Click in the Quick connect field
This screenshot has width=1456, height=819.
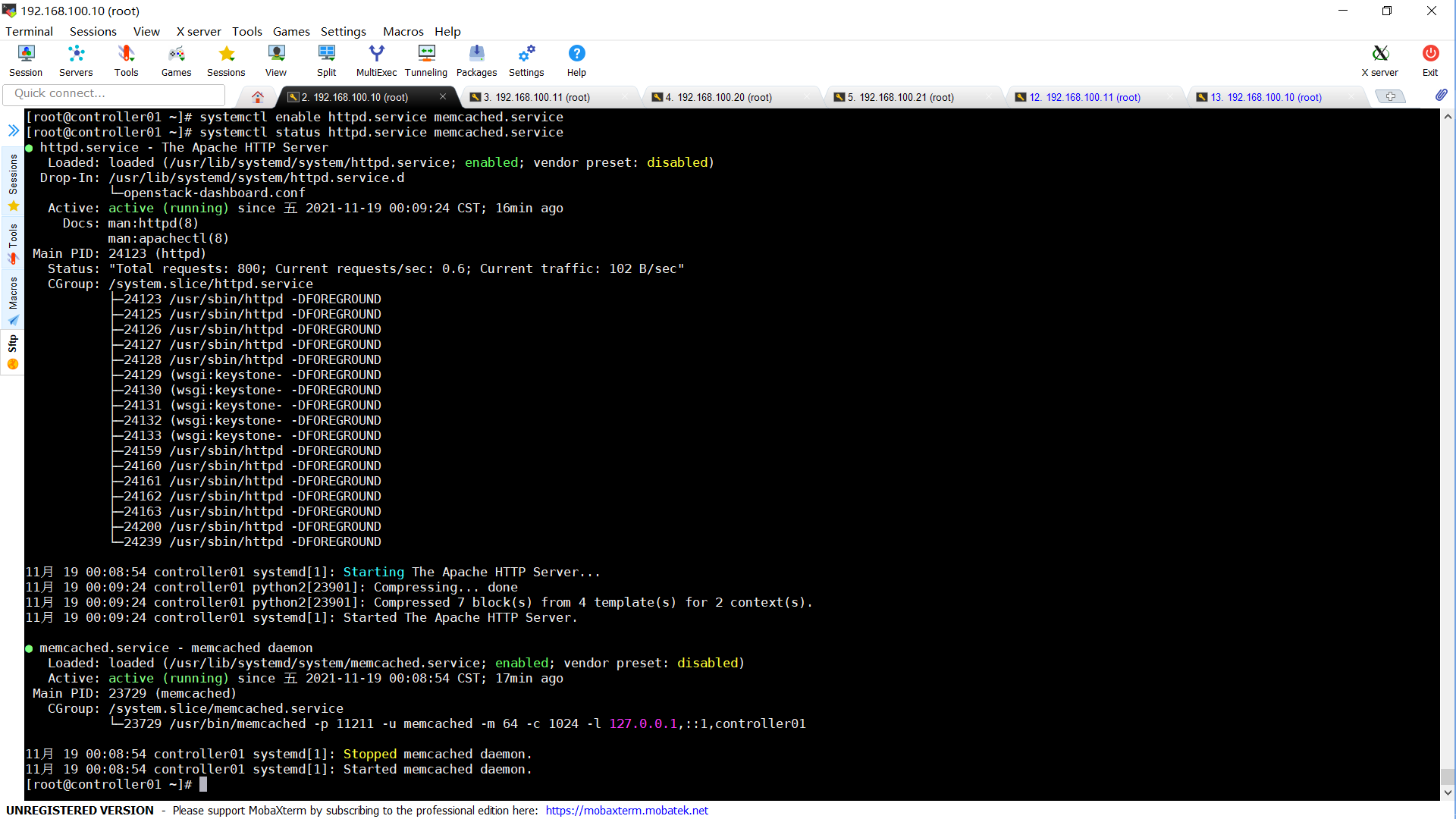point(114,93)
